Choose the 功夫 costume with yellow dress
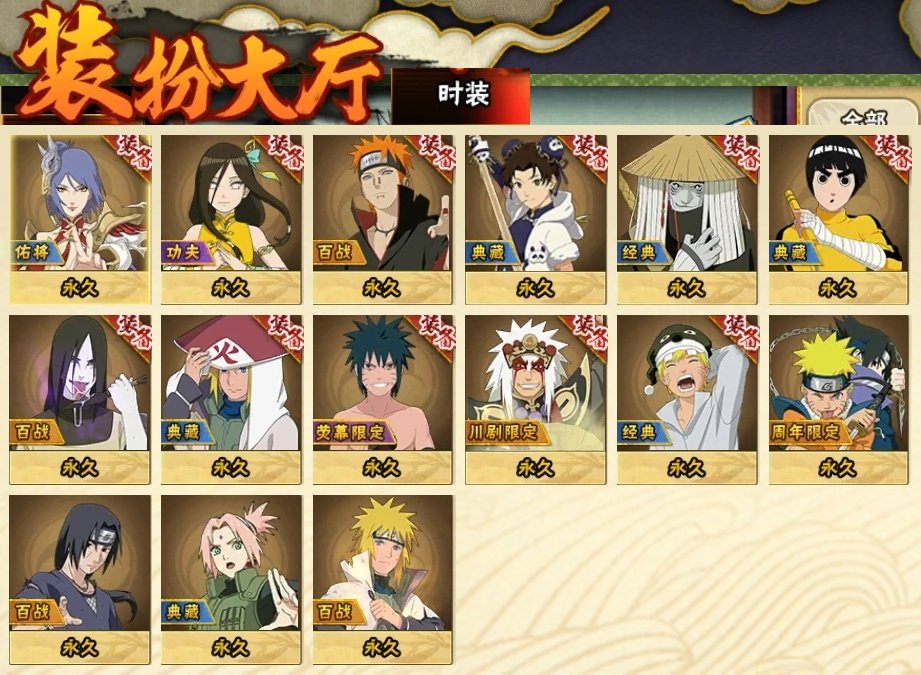Image resolution: width=921 pixels, height=675 pixels. (x=231, y=220)
